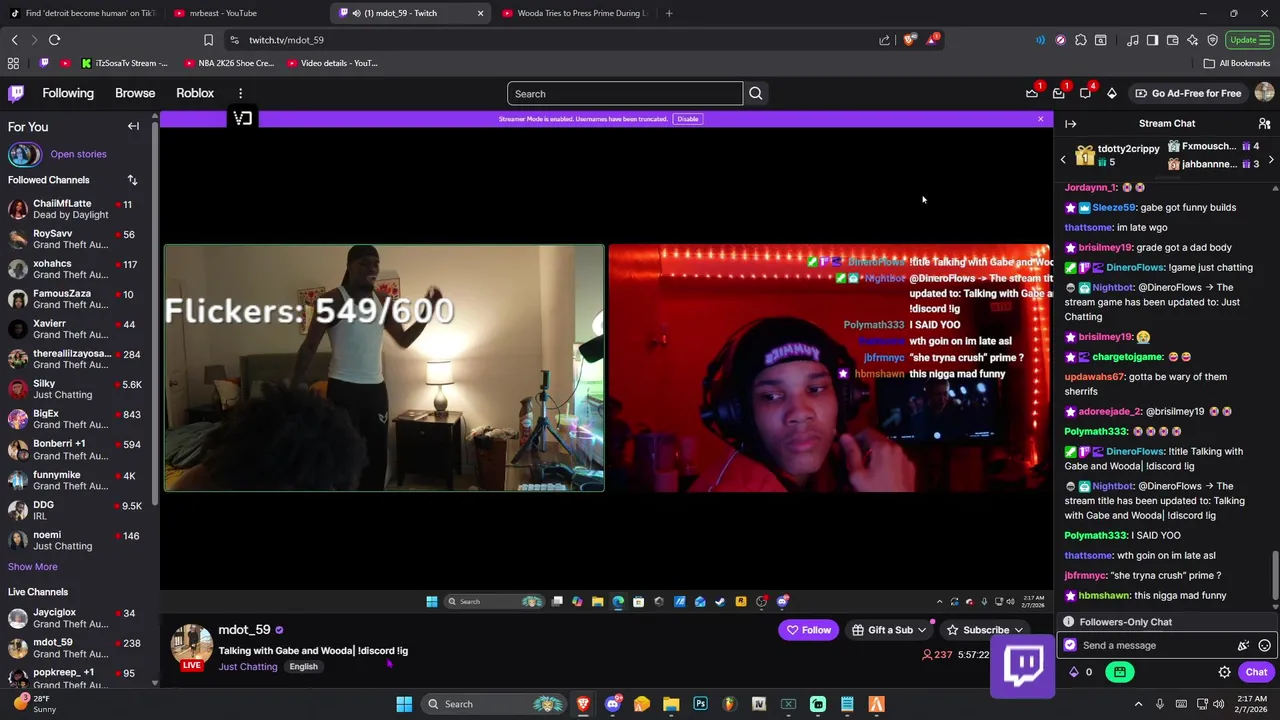Open All Bookmarks folder
Viewport: 1280px width, 720px height.
pos(1237,63)
